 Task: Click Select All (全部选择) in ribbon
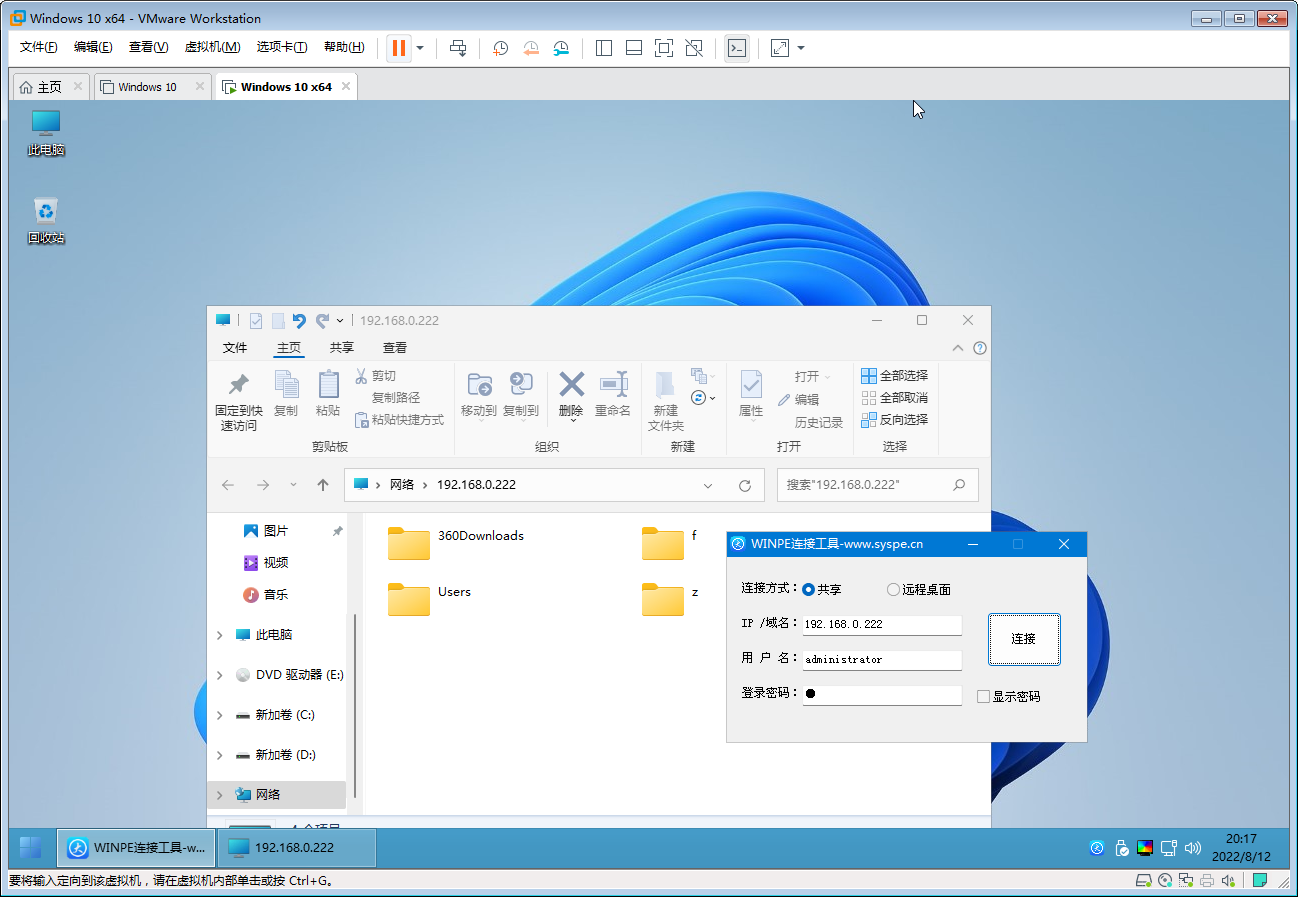[895, 376]
